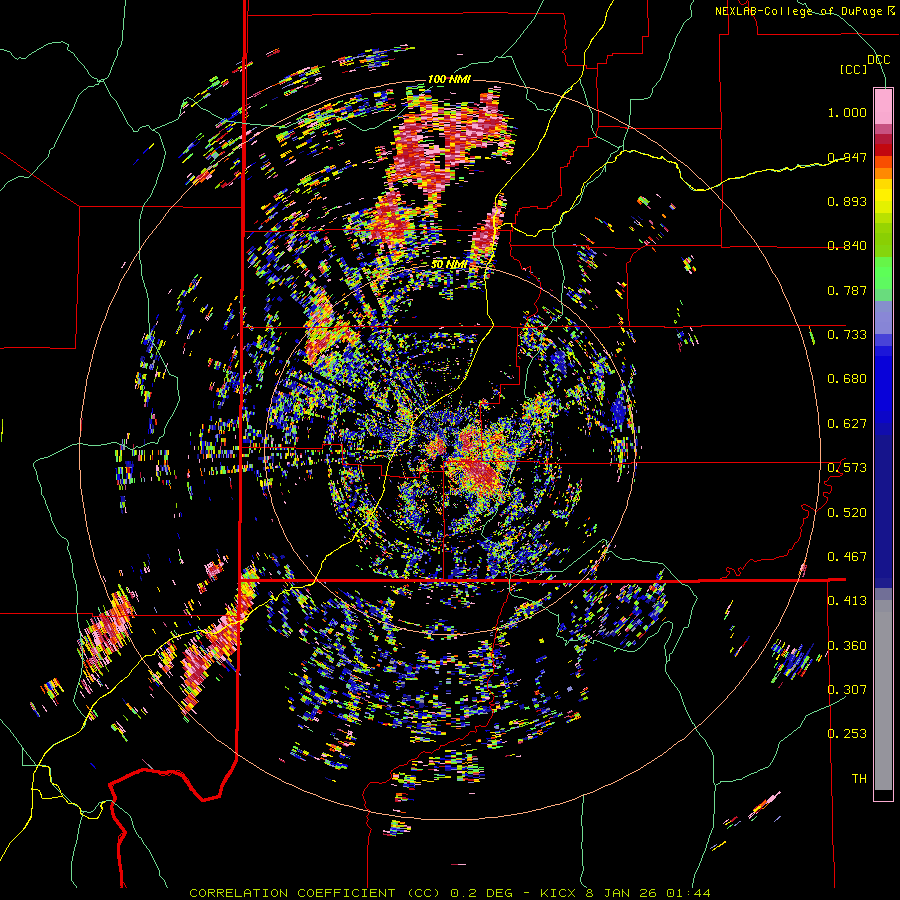
Task: Click the [CC] legend unit label
Action: click(x=853, y=69)
